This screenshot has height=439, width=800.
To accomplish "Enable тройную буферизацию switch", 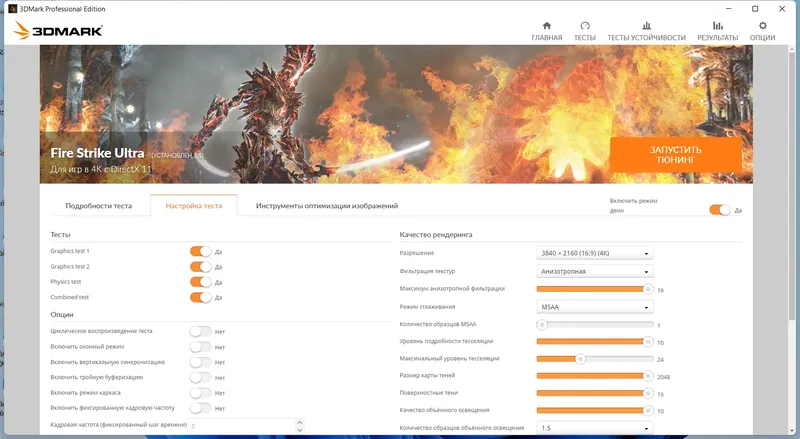I will pos(200,377).
